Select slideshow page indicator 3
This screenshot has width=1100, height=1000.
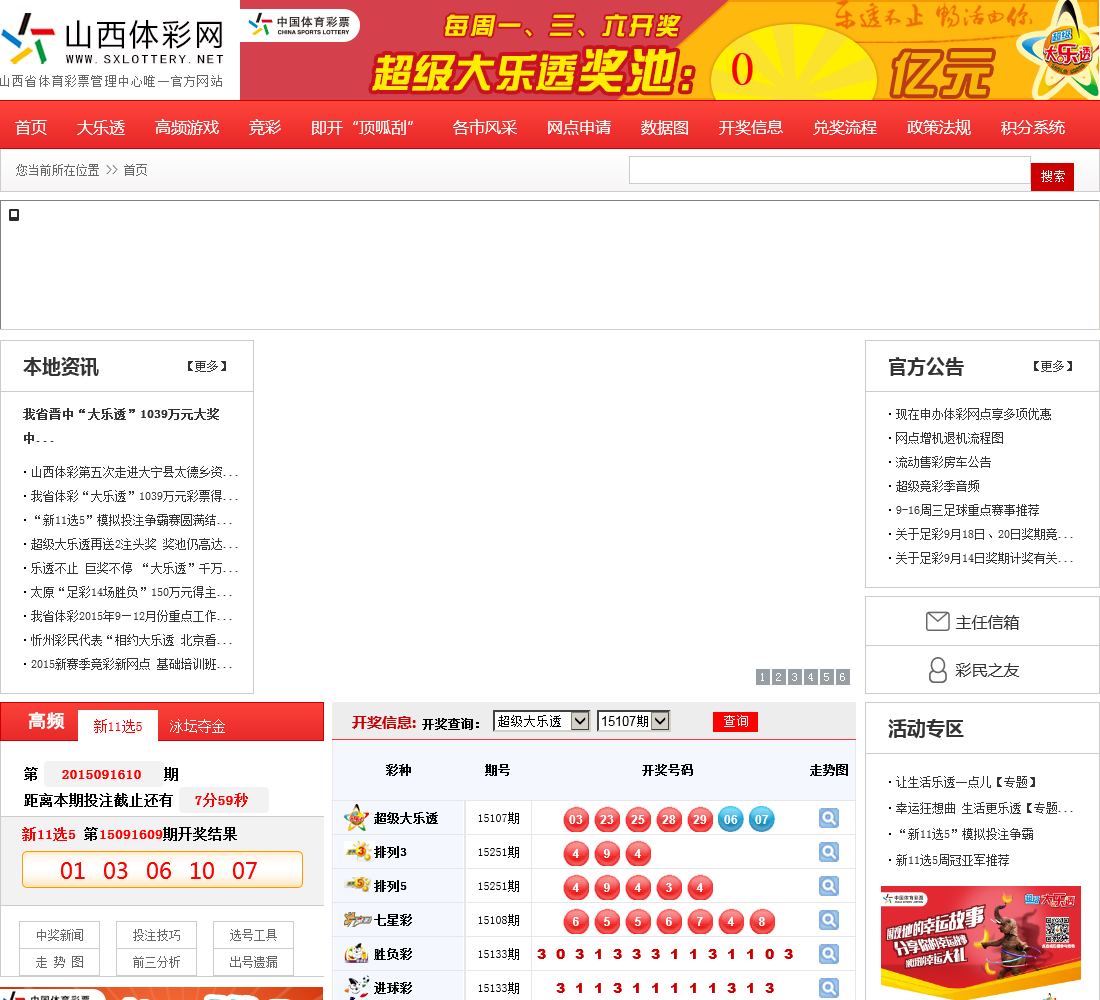click(x=794, y=676)
